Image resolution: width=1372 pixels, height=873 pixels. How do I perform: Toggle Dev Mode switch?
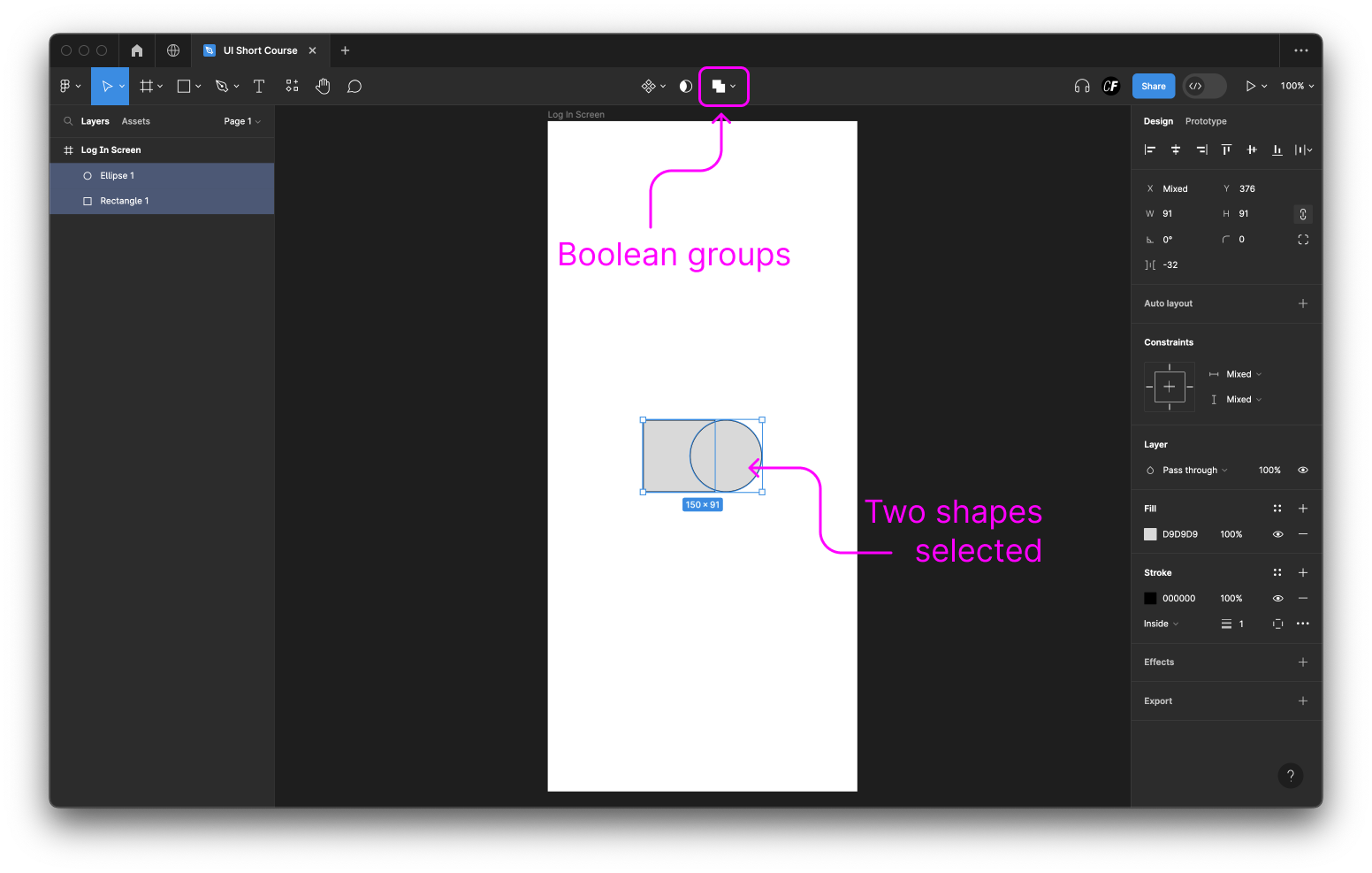[1204, 86]
